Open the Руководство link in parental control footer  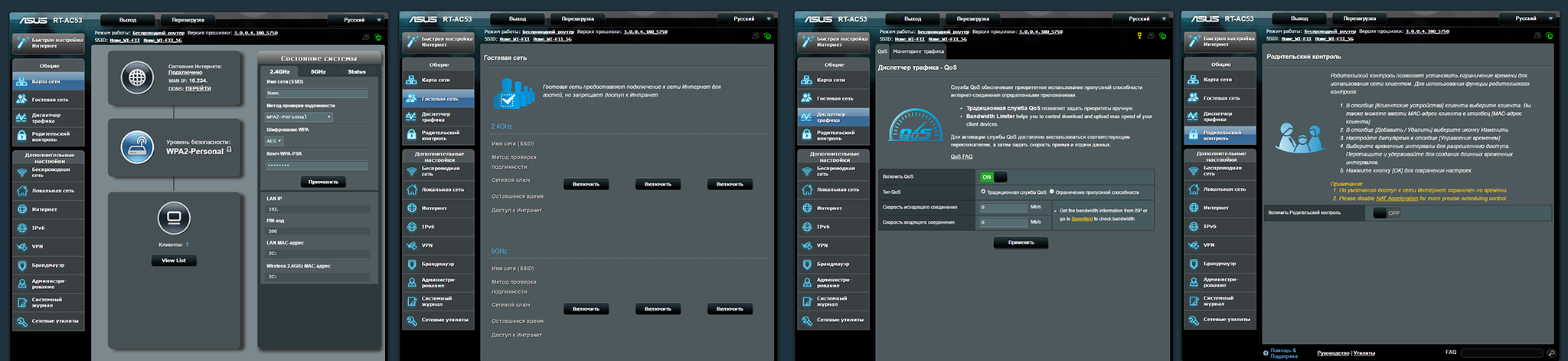tap(1333, 353)
